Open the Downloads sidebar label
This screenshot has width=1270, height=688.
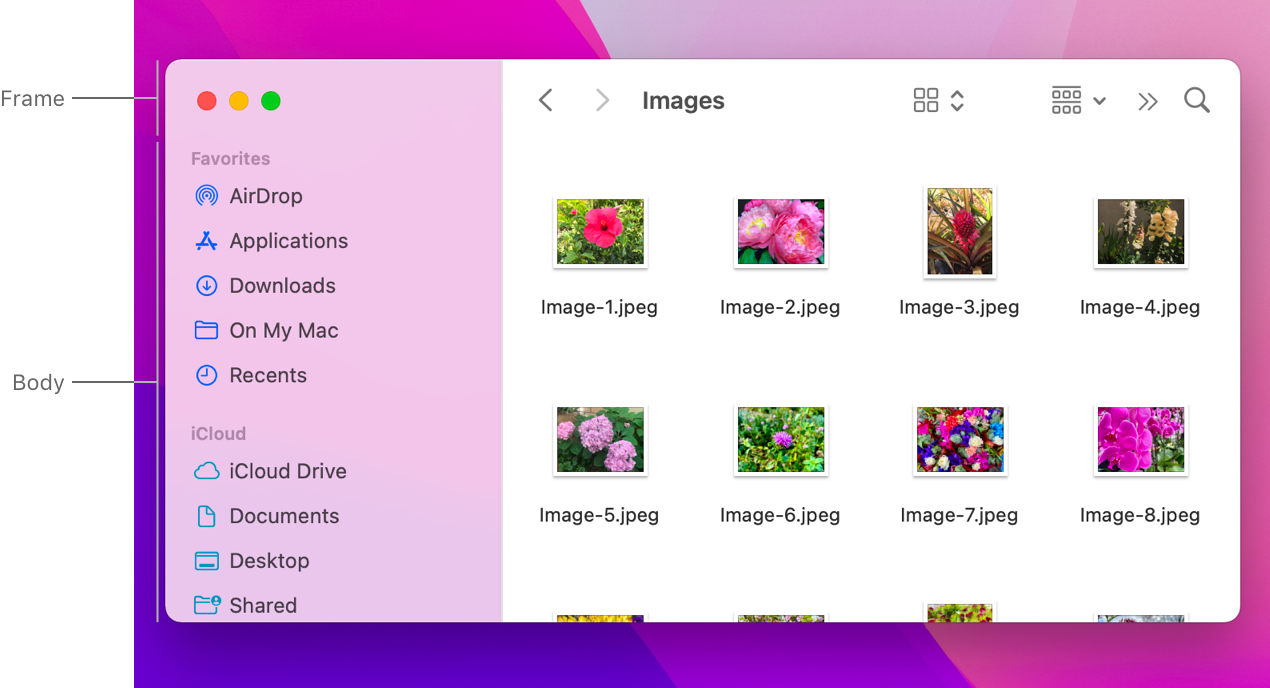[283, 286]
